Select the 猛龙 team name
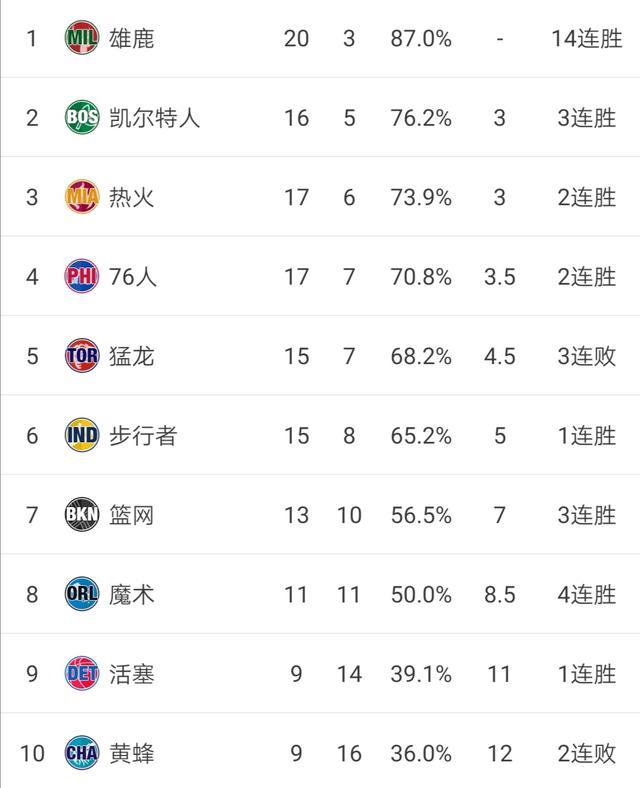 pos(132,356)
